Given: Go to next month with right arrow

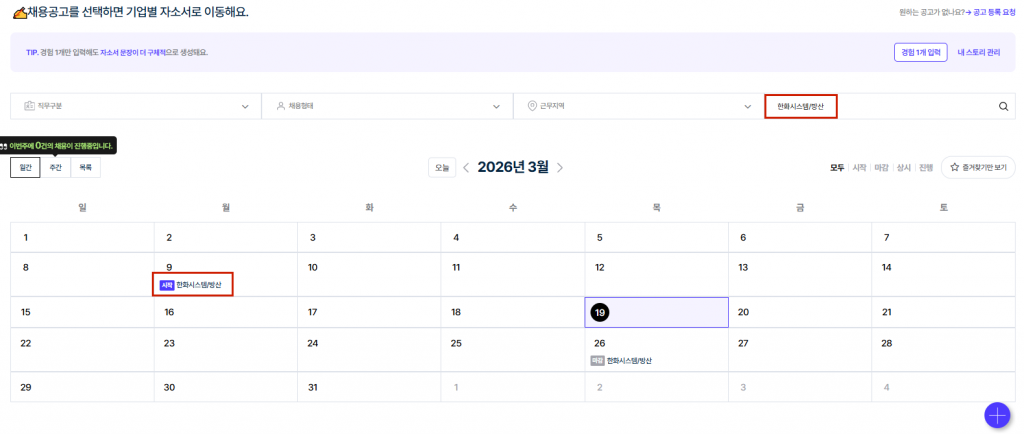Looking at the screenshot, I should pyautogui.click(x=560, y=168).
